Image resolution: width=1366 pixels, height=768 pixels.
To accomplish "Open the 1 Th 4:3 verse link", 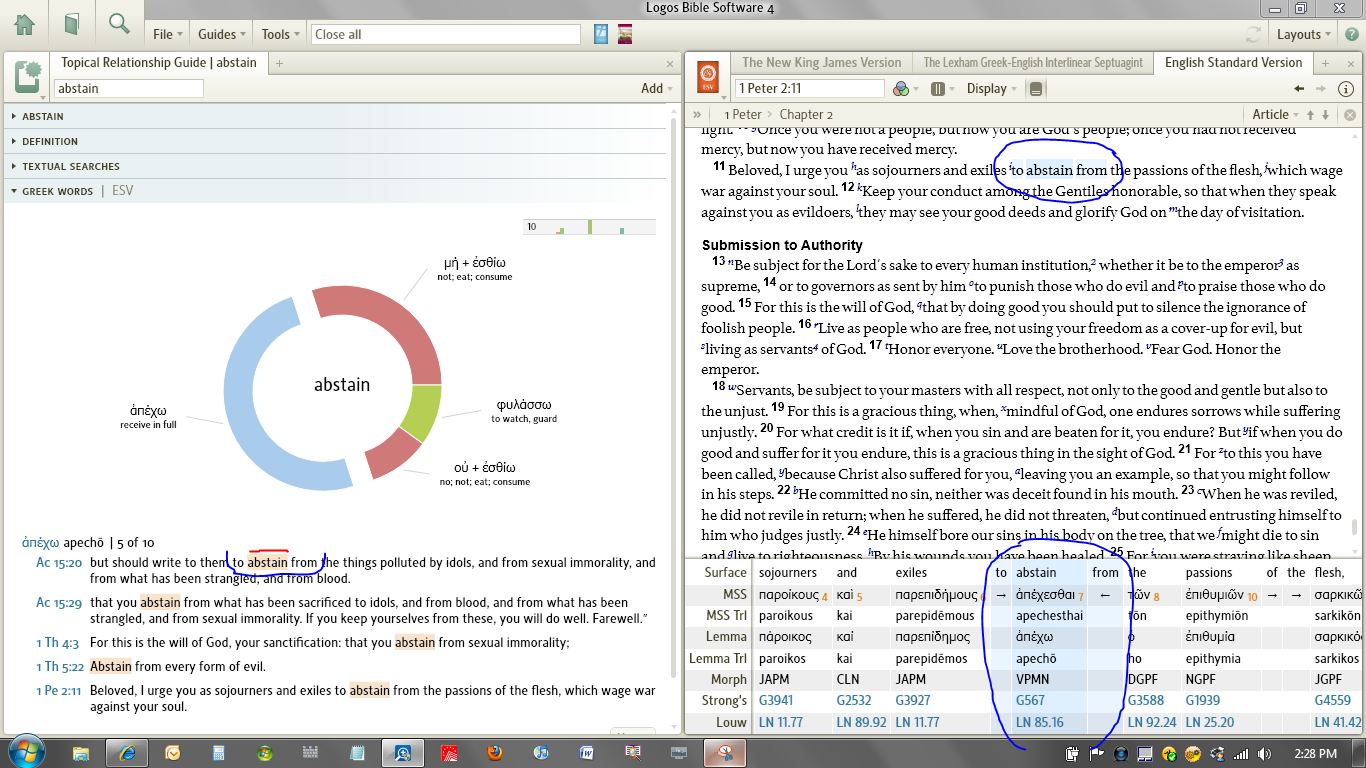I will pyautogui.click(x=59, y=643).
